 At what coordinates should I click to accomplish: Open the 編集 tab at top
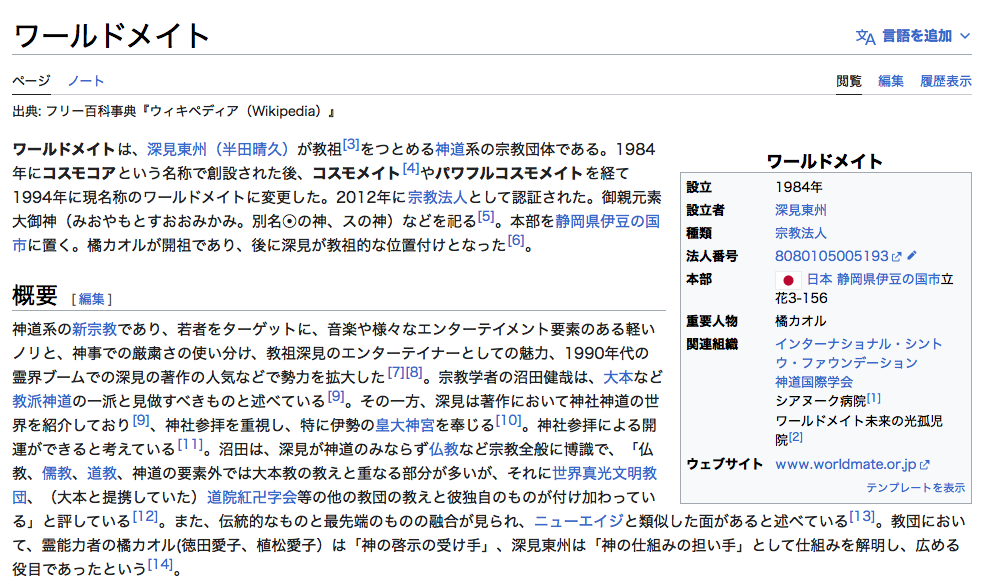tap(891, 81)
